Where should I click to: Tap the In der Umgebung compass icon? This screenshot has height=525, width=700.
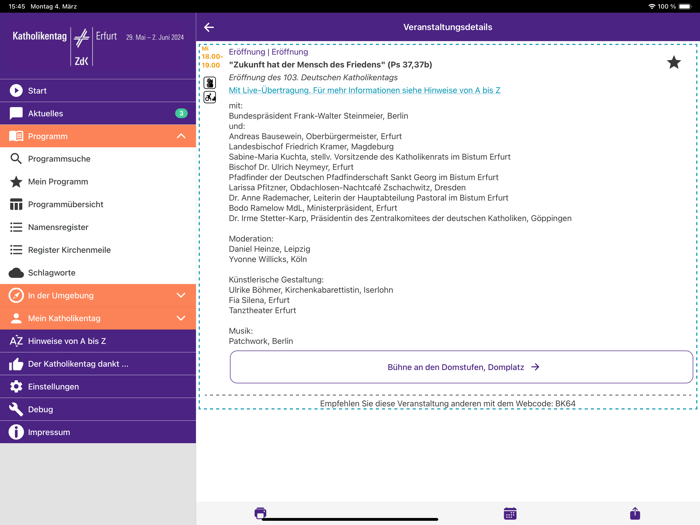click(x=16, y=295)
